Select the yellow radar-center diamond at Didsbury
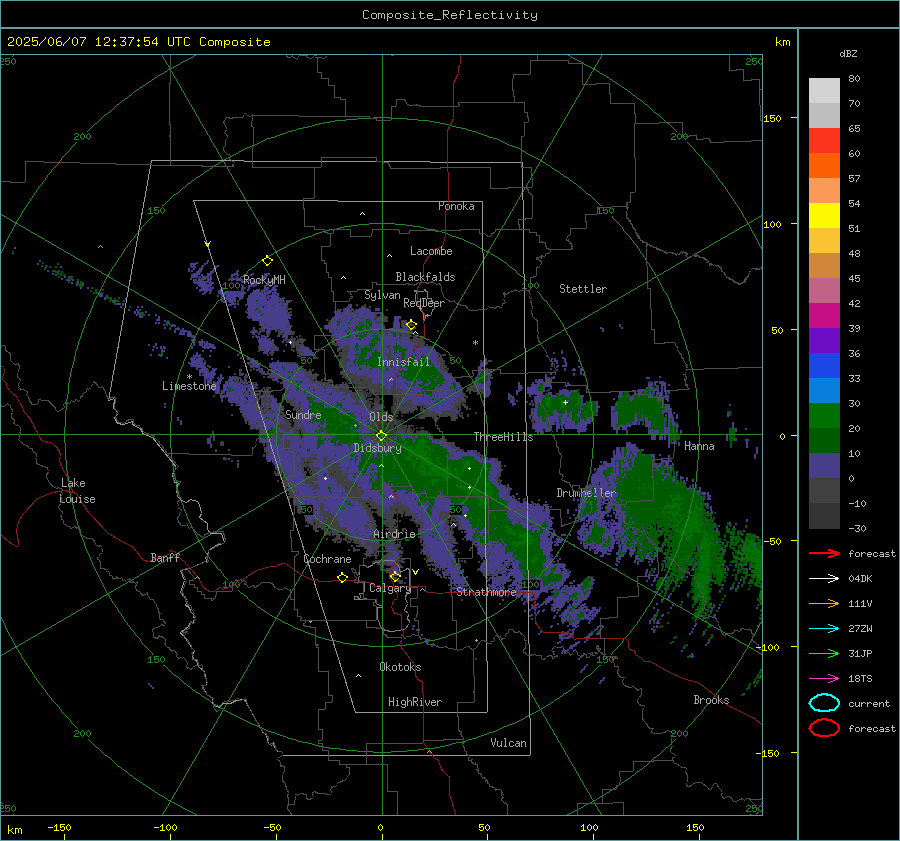The height and width of the screenshot is (841, 900). pyautogui.click(x=381, y=436)
